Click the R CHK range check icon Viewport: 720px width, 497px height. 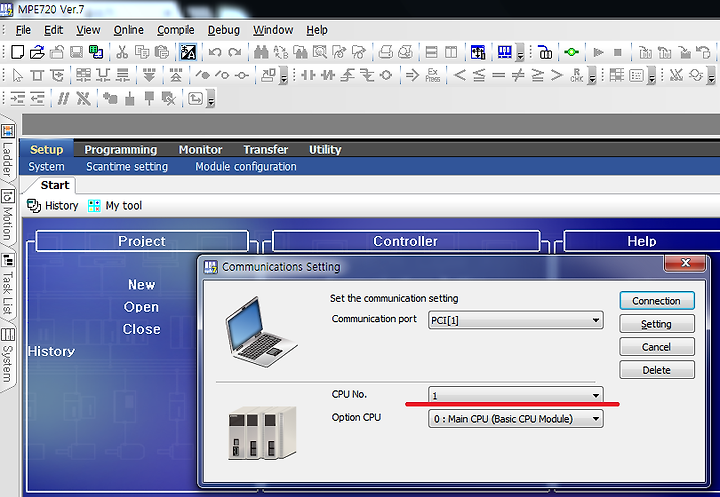[577, 75]
